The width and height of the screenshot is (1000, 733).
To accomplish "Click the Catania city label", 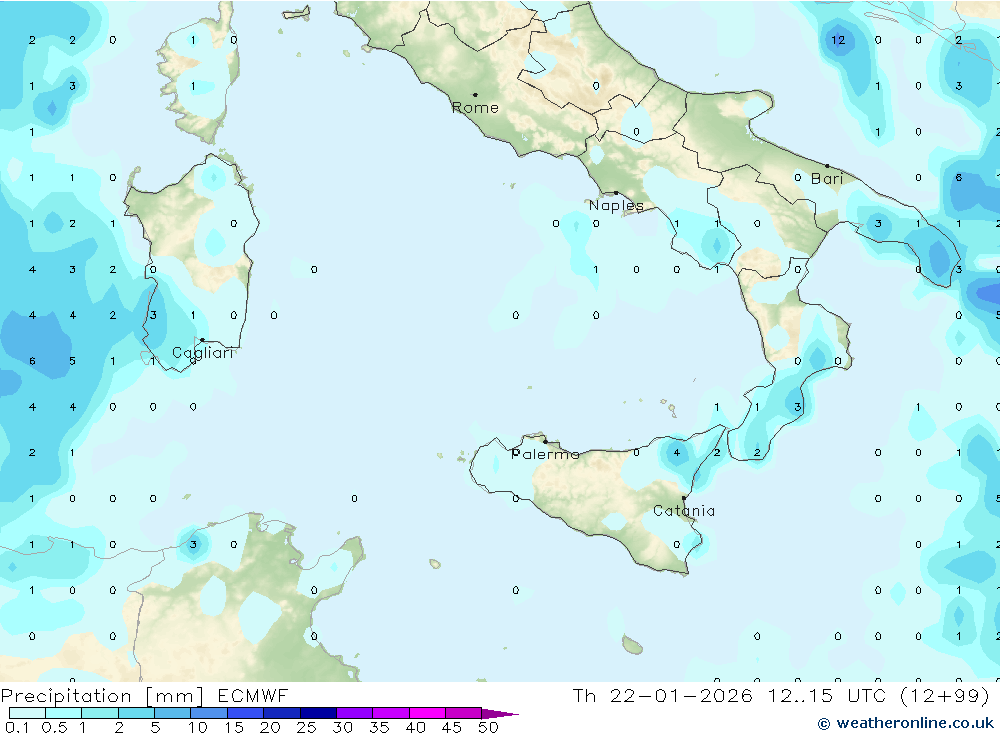I will click(x=684, y=510).
